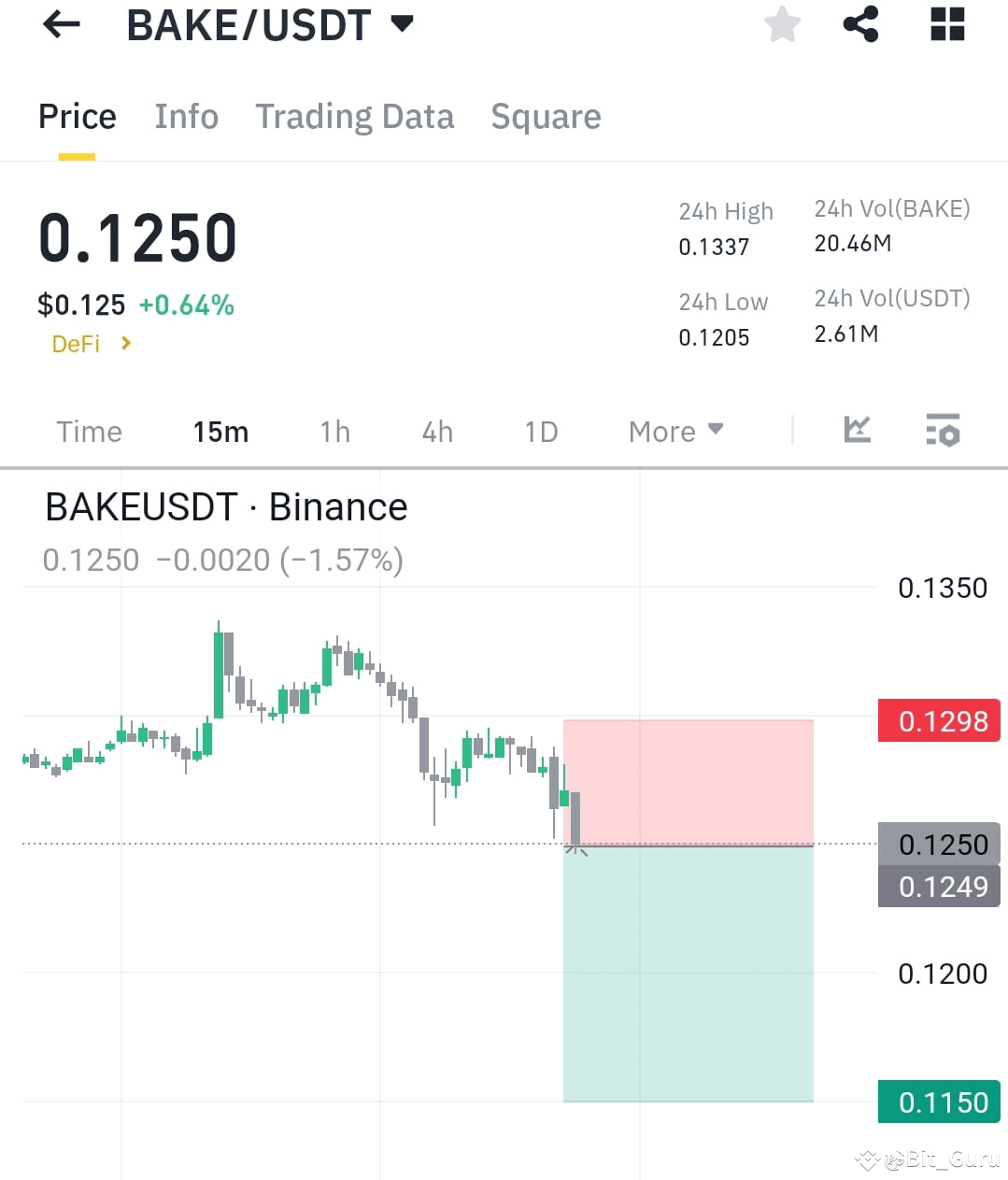Open the Info tab

coord(186,116)
